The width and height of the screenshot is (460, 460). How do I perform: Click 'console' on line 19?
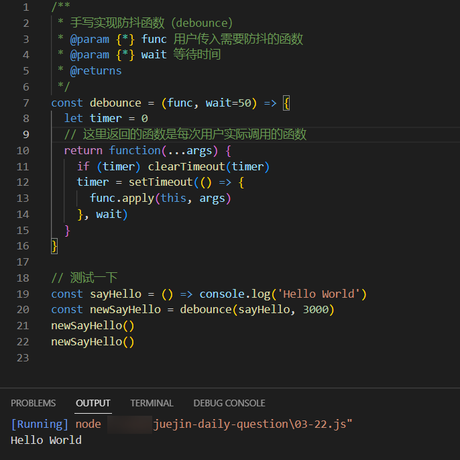click(222, 294)
